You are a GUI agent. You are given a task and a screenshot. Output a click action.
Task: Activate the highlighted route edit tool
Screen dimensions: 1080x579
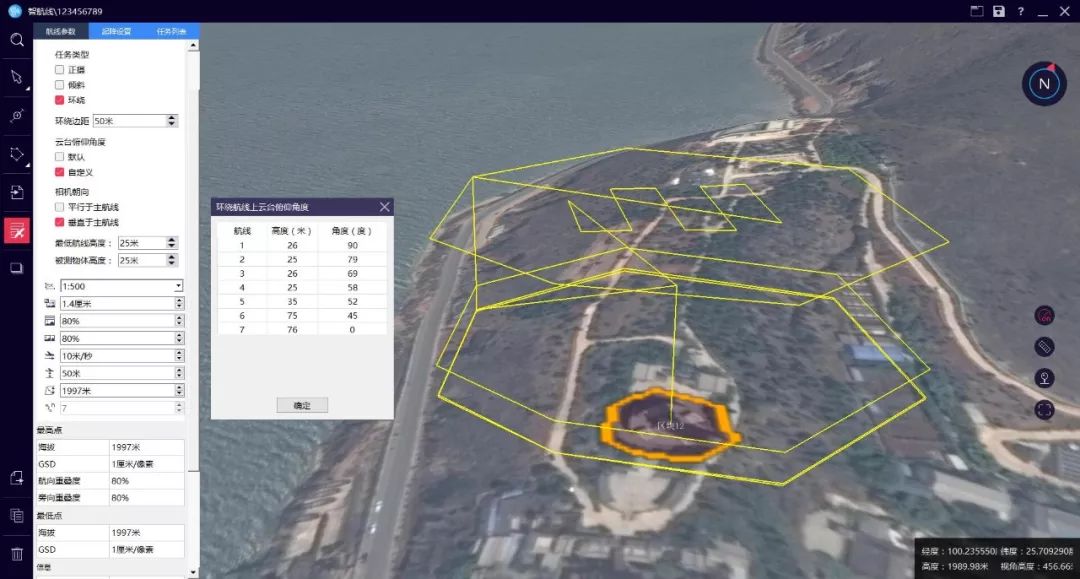click(x=16, y=231)
